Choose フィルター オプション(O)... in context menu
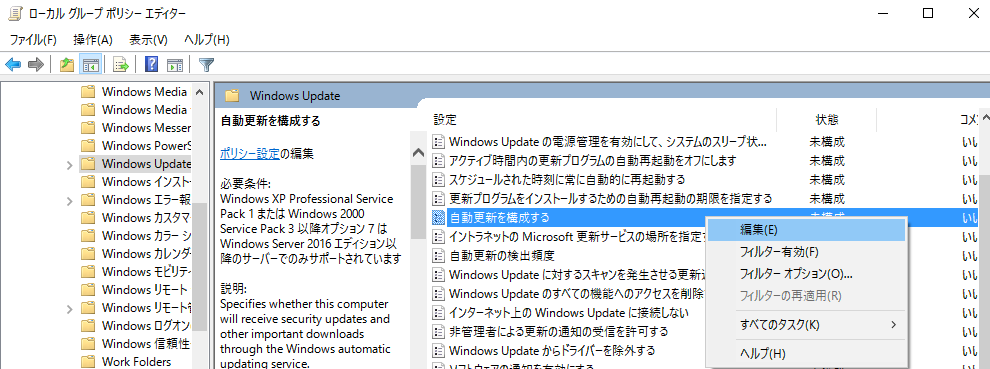This screenshot has height=369, width=990. click(806, 274)
